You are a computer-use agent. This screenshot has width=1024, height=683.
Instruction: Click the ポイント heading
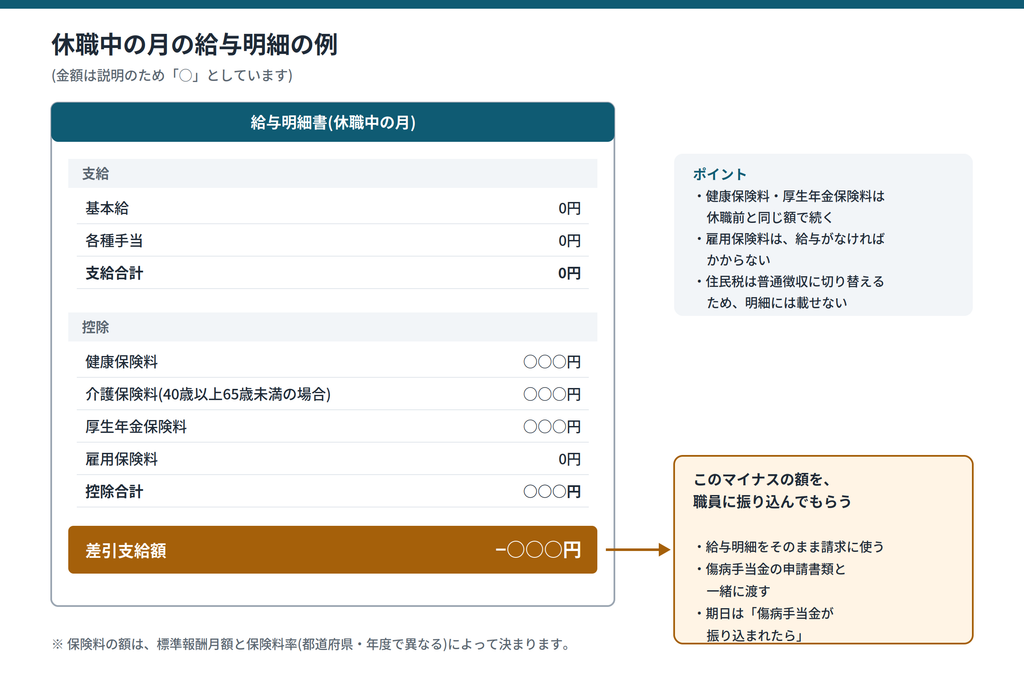(x=719, y=174)
